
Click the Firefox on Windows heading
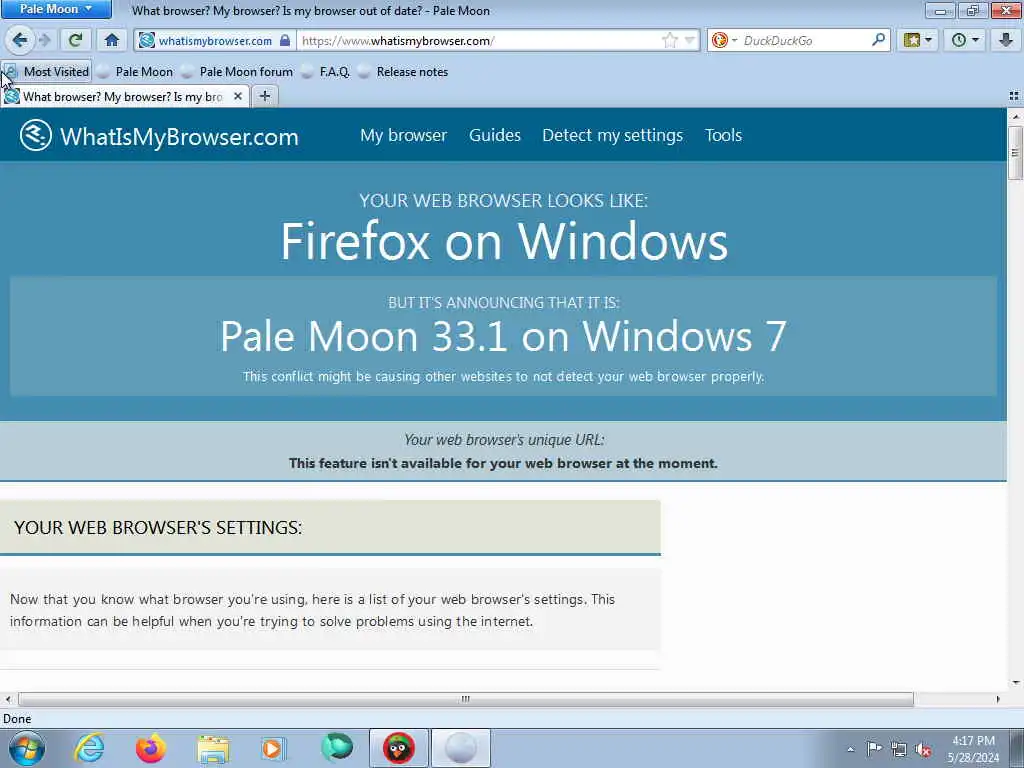click(x=504, y=242)
